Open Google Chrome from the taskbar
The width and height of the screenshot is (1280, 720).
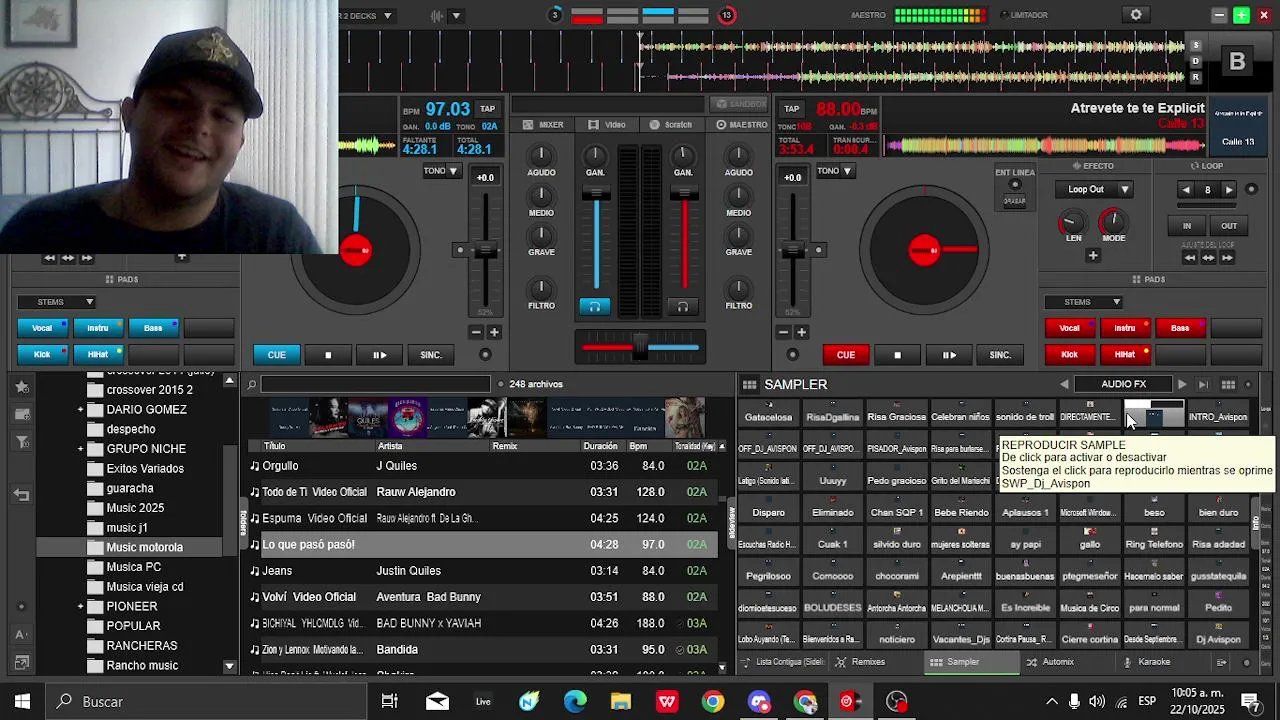(713, 702)
